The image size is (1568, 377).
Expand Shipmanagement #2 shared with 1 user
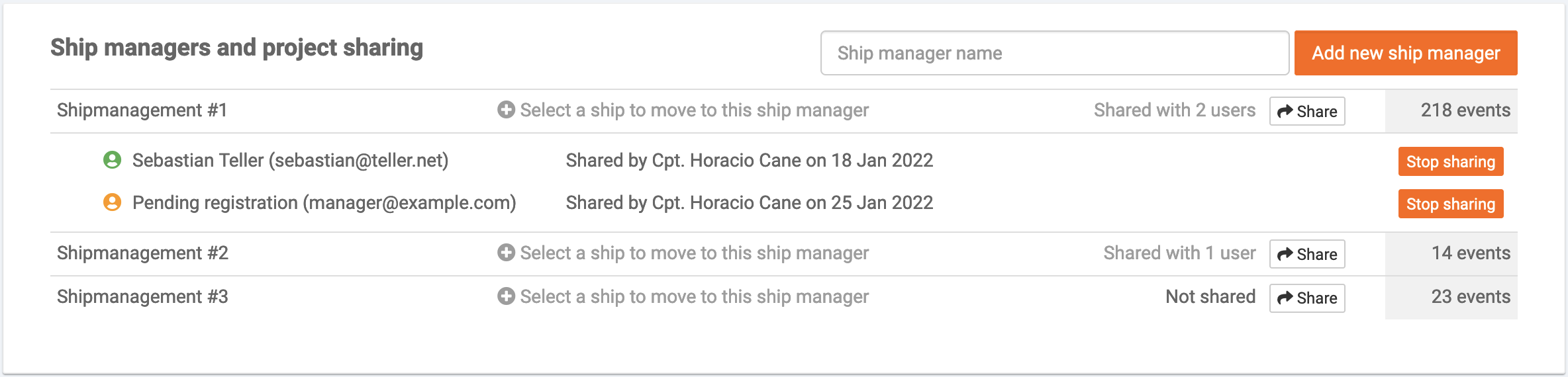(1179, 253)
